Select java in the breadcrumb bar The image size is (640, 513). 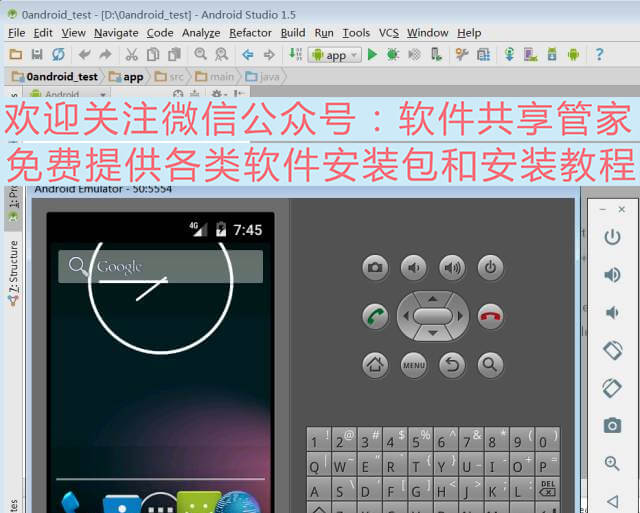click(x=262, y=76)
